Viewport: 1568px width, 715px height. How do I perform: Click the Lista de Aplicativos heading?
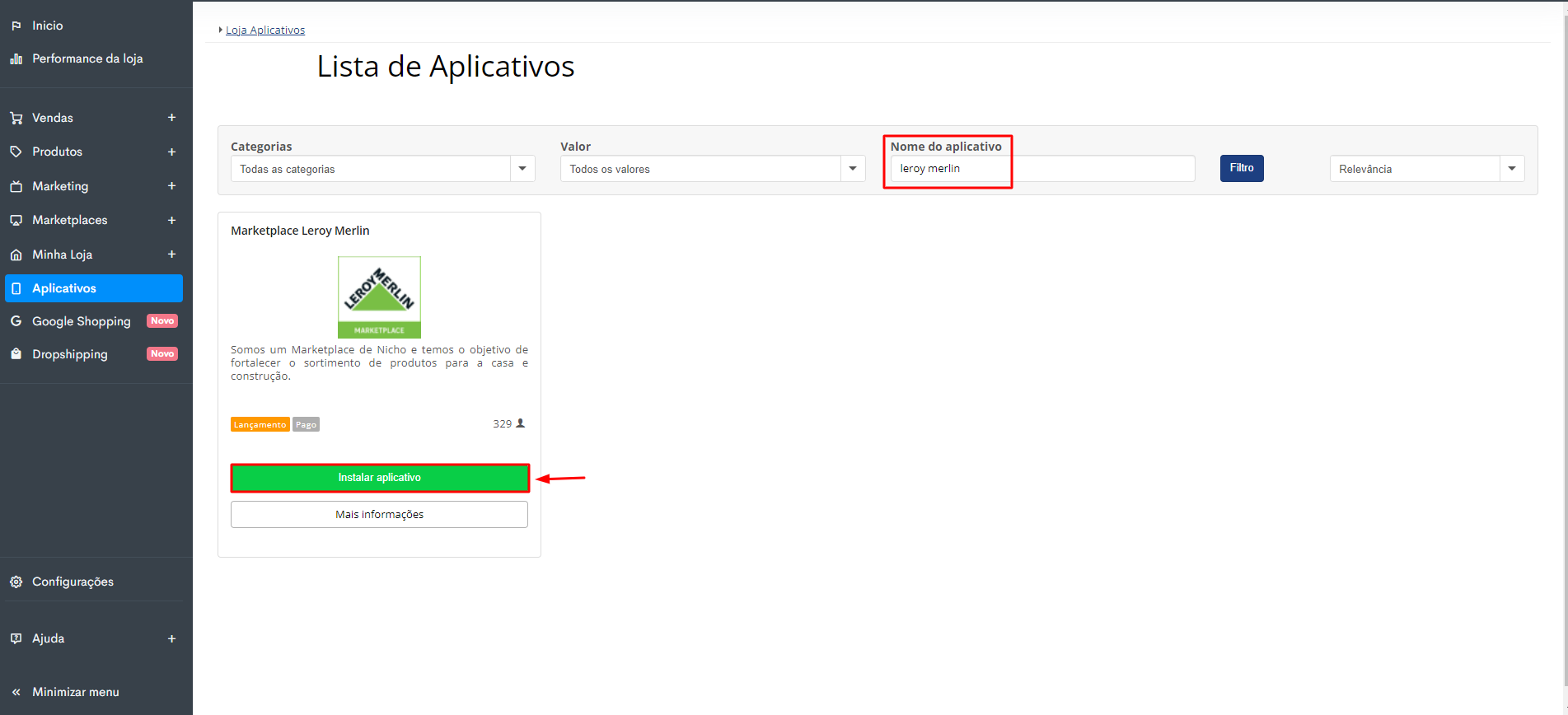click(446, 66)
